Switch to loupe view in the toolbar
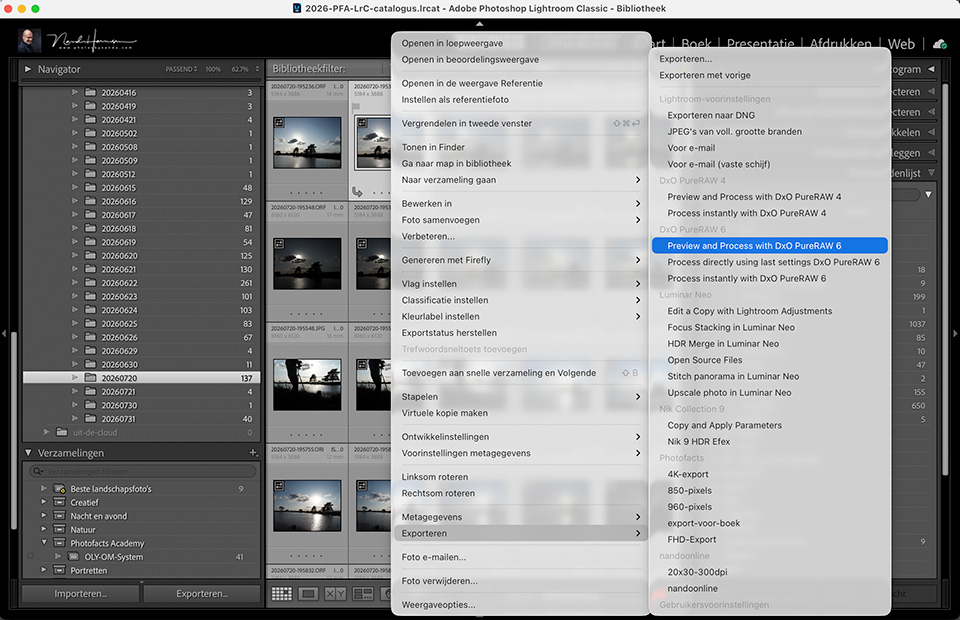Screen dimensions: 960x620 pyautogui.click(x=309, y=594)
